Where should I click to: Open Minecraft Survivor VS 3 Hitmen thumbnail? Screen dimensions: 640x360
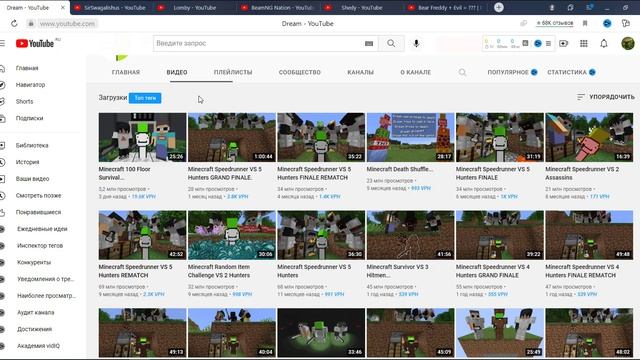coord(411,235)
